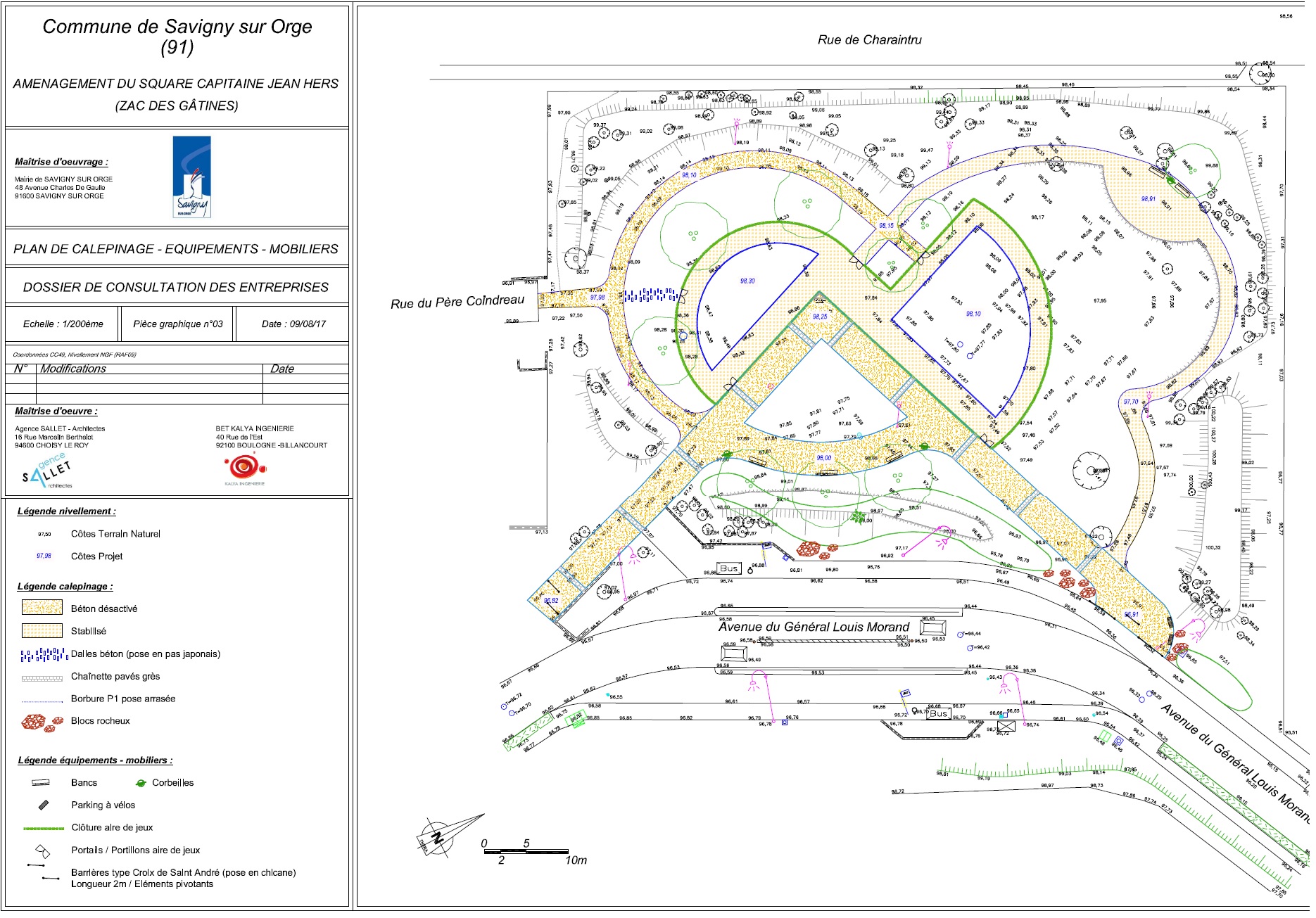
Task: Click the Blocs rocheux red rocks symbol
Action: pos(41,722)
